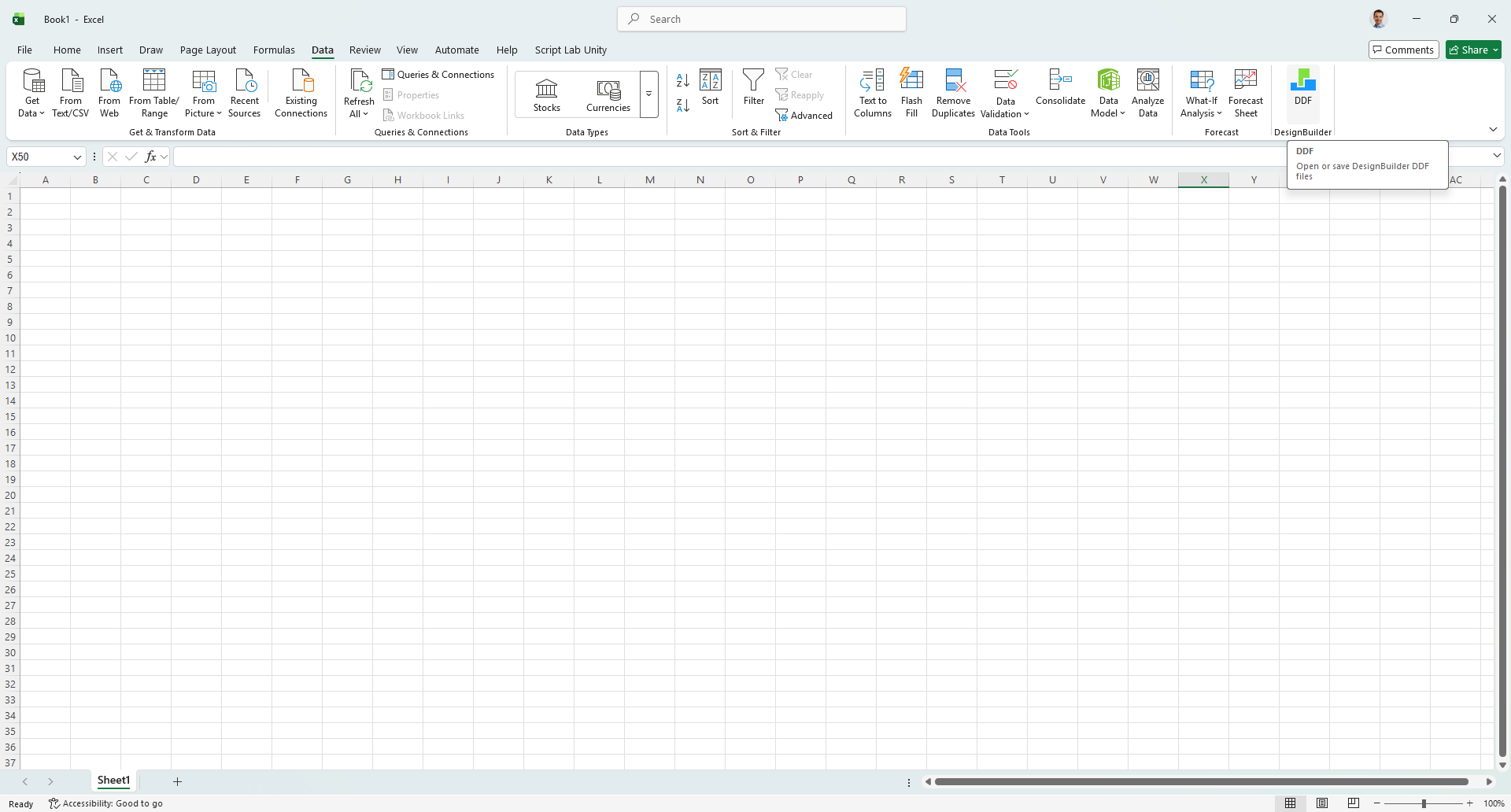Zoom in with the plus button
This screenshot has height=812, width=1511.
point(1469,803)
